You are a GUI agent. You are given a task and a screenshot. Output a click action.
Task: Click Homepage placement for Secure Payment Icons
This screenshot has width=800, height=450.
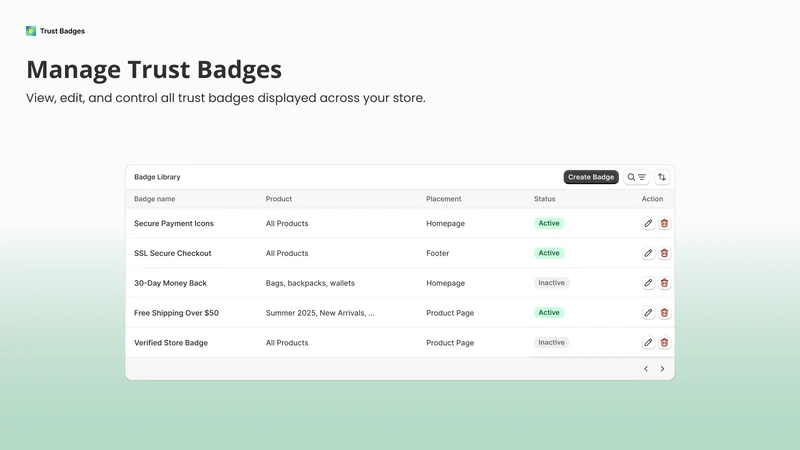[x=445, y=223]
